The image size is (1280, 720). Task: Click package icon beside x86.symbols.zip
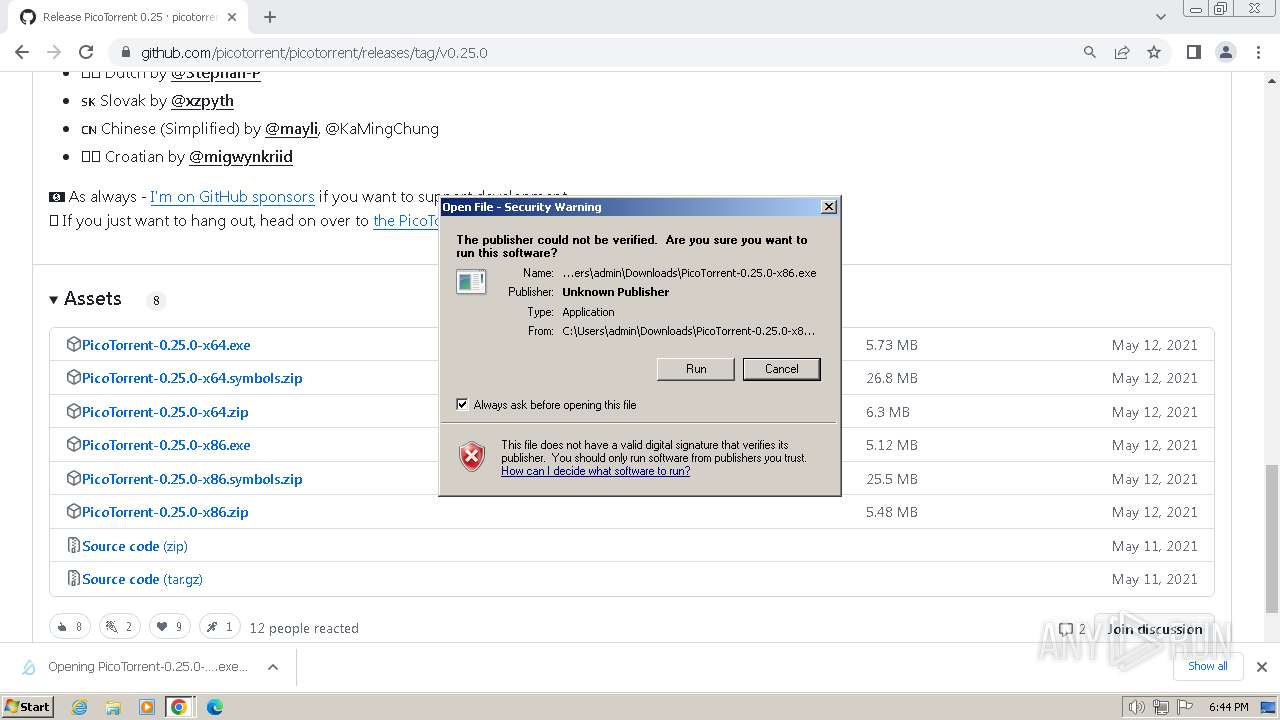tap(73, 478)
